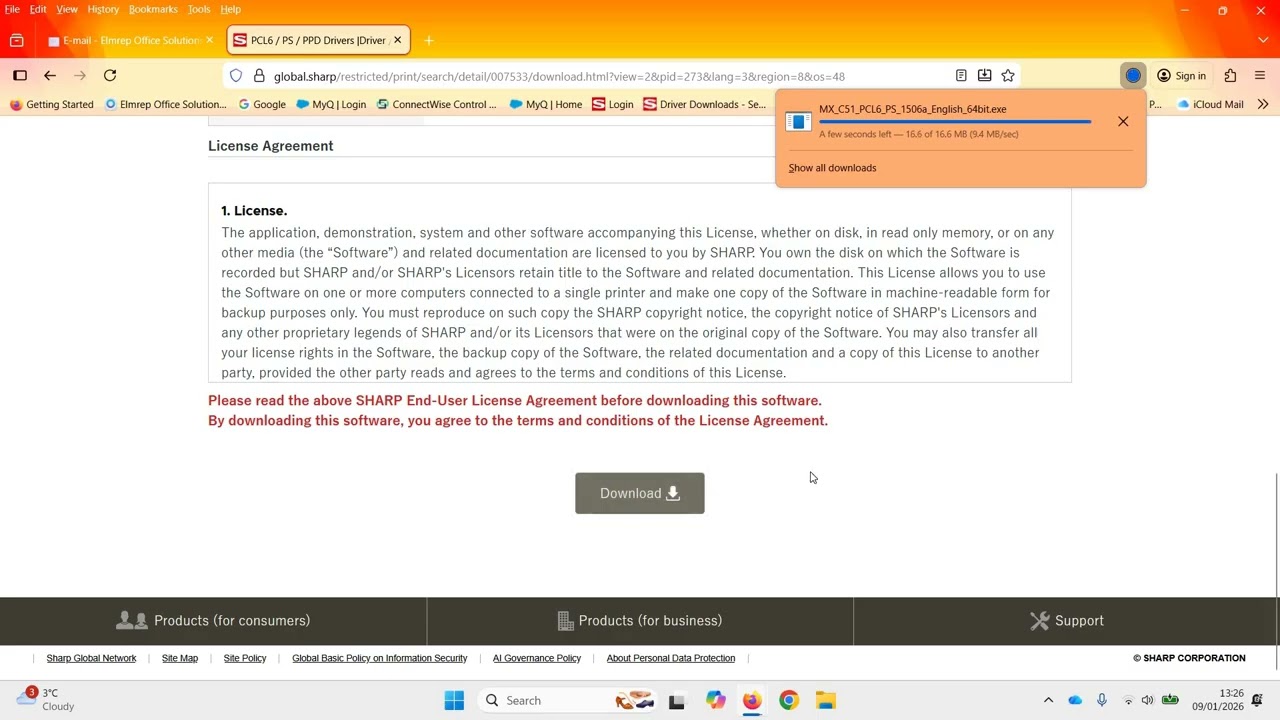Show more bookmarks chevron
This screenshot has width=1280, height=720.
click(x=1263, y=104)
